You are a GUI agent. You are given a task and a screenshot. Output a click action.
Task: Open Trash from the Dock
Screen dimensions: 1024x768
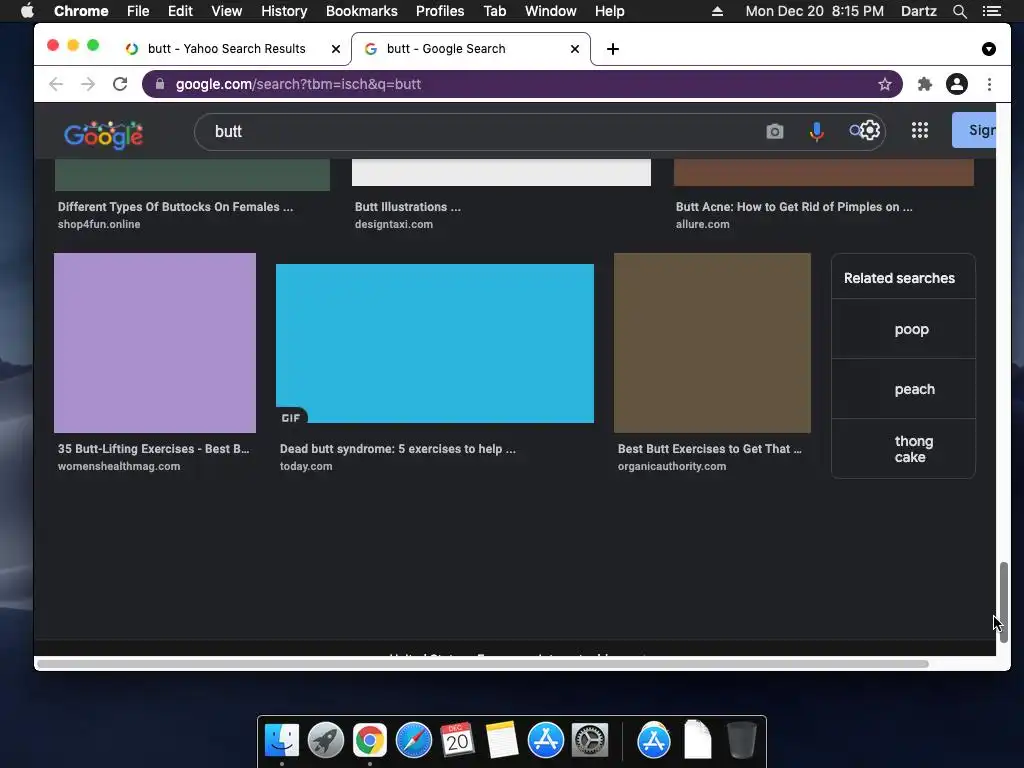point(742,740)
